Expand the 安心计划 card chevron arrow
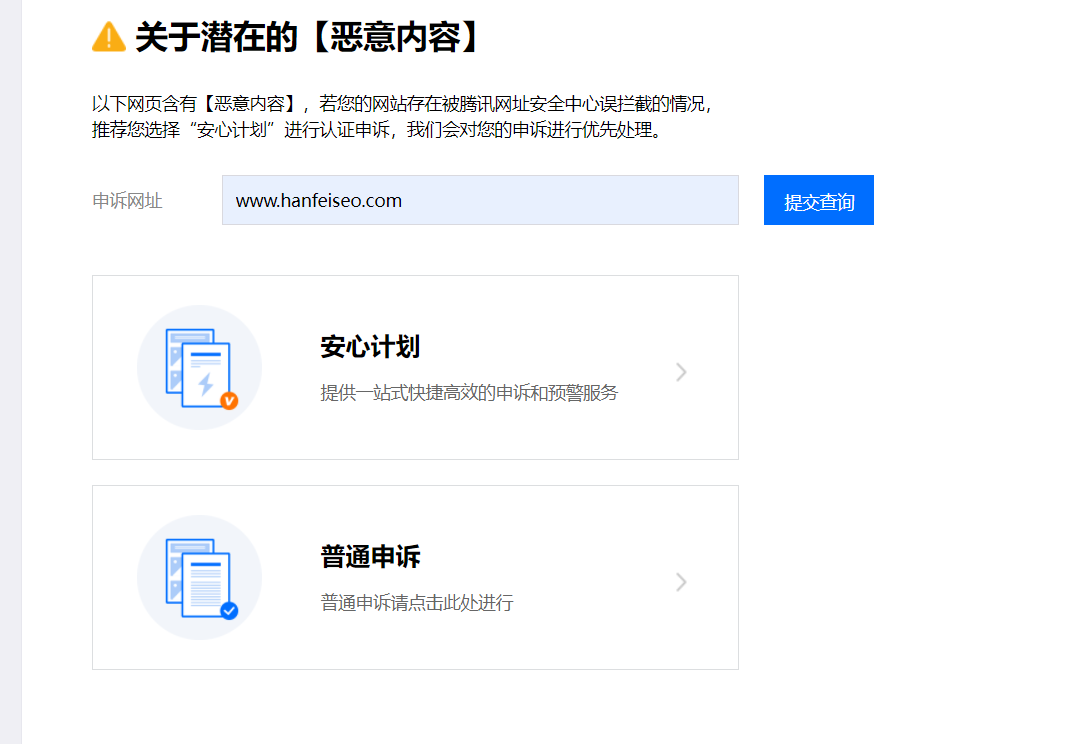The height and width of the screenshot is (744, 1075). click(681, 372)
